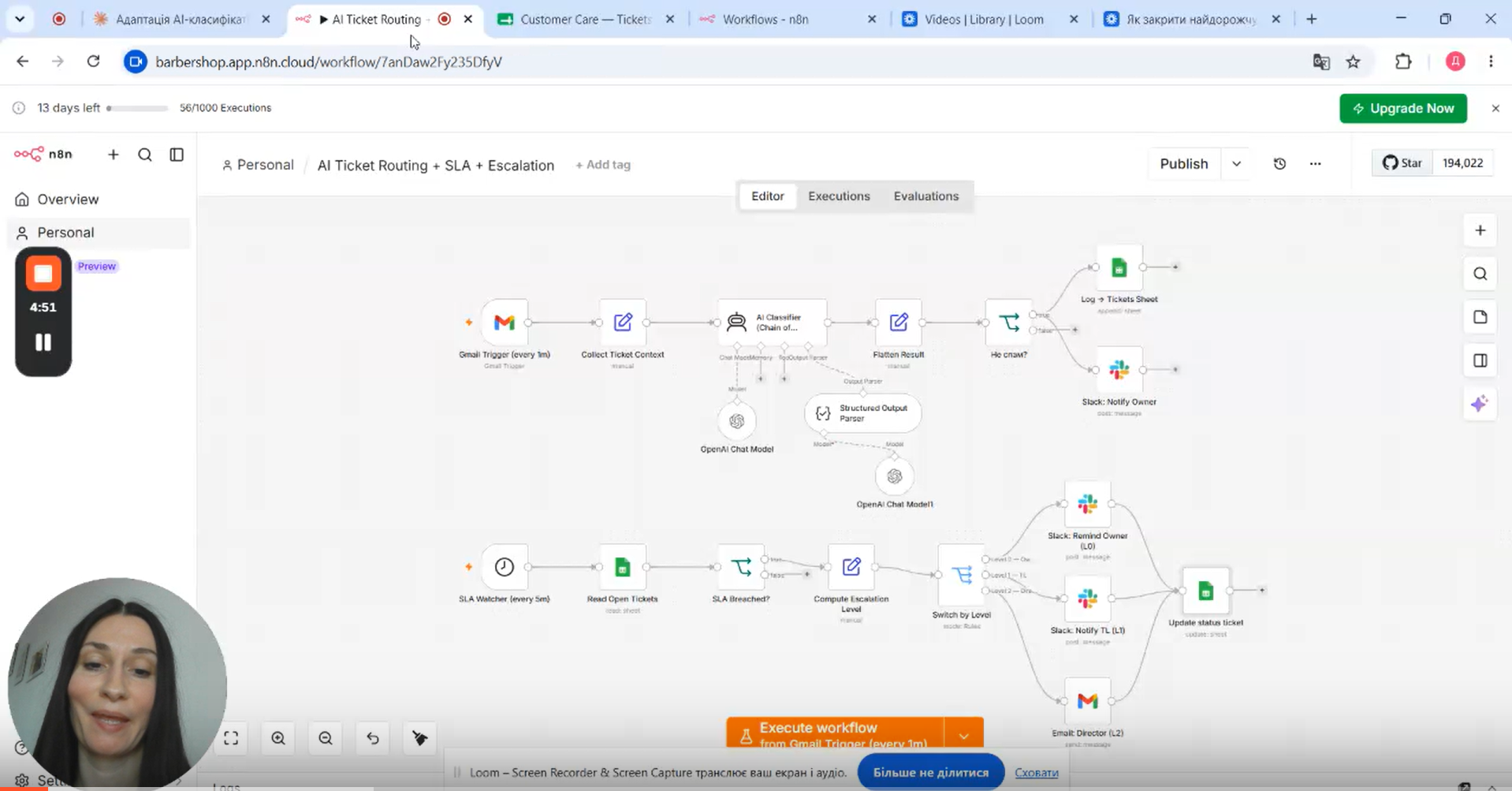Open the Flatten Result node
This screenshot has height=791, width=1512.
point(898,322)
